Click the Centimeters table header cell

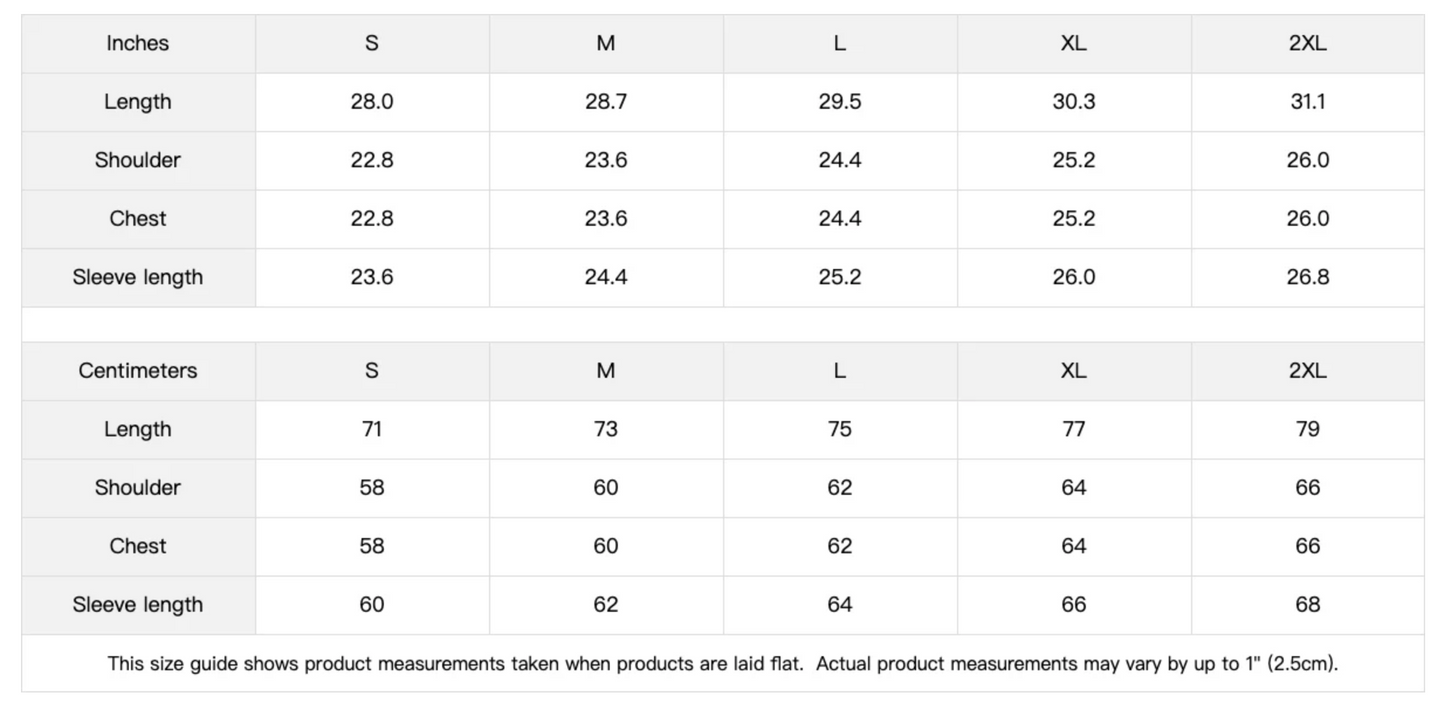click(138, 370)
